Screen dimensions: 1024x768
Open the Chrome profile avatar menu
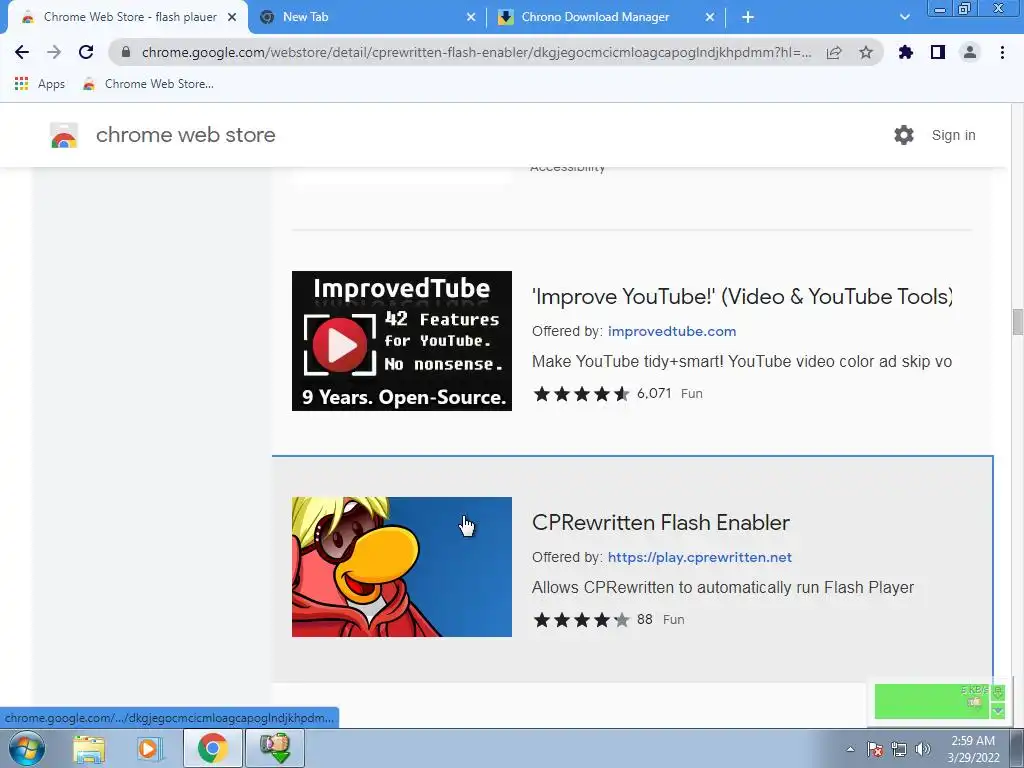coord(970,52)
